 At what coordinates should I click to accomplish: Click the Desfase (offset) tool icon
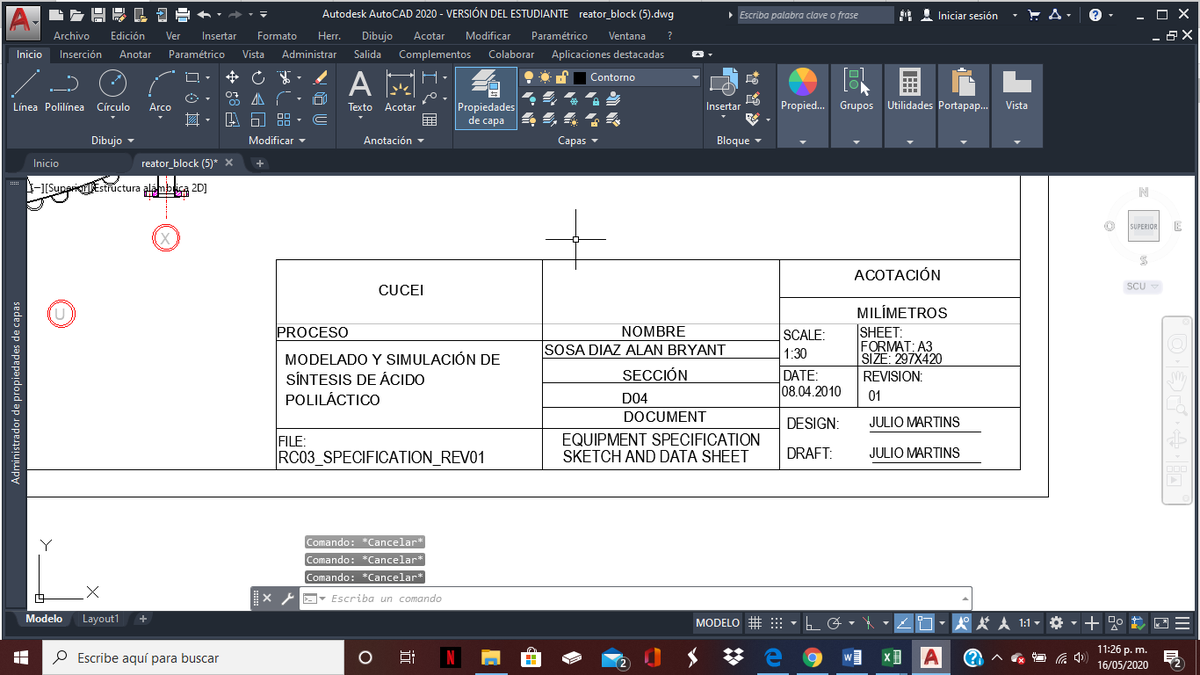click(x=320, y=119)
